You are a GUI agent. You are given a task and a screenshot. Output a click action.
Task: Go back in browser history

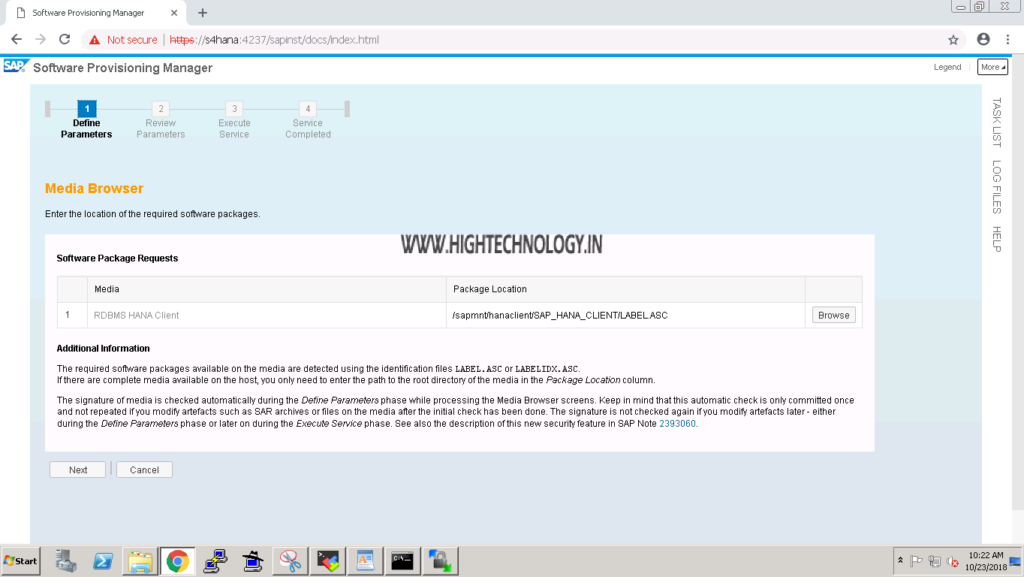[x=16, y=40]
